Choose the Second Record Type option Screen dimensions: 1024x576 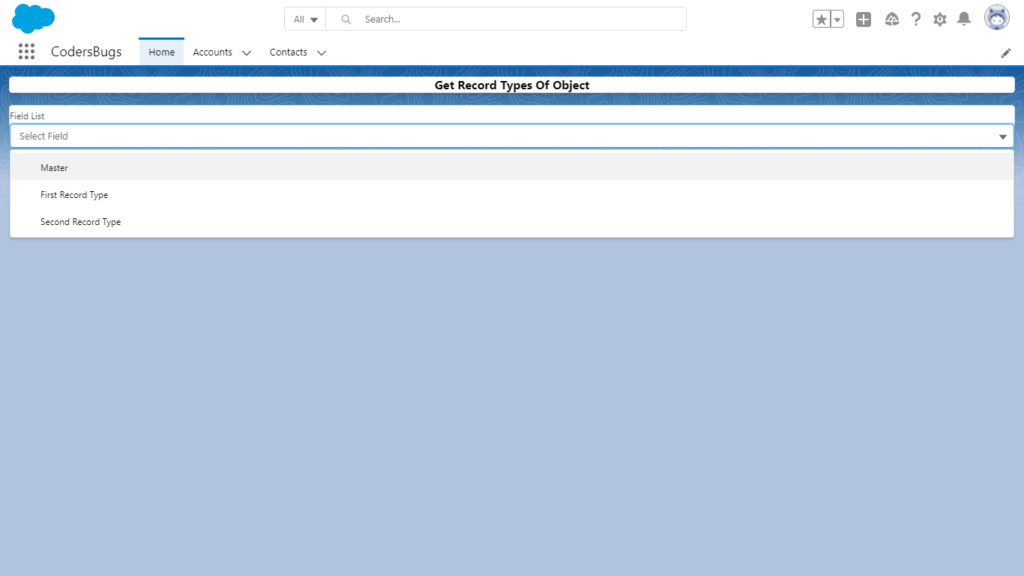512,222
